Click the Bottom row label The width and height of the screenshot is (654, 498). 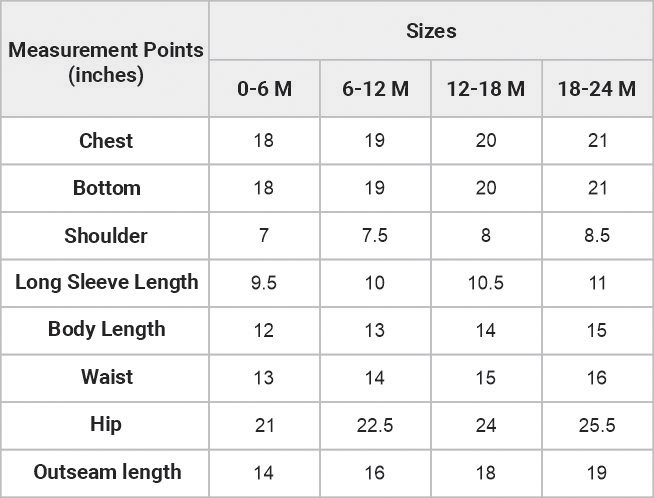pos(105,188)
